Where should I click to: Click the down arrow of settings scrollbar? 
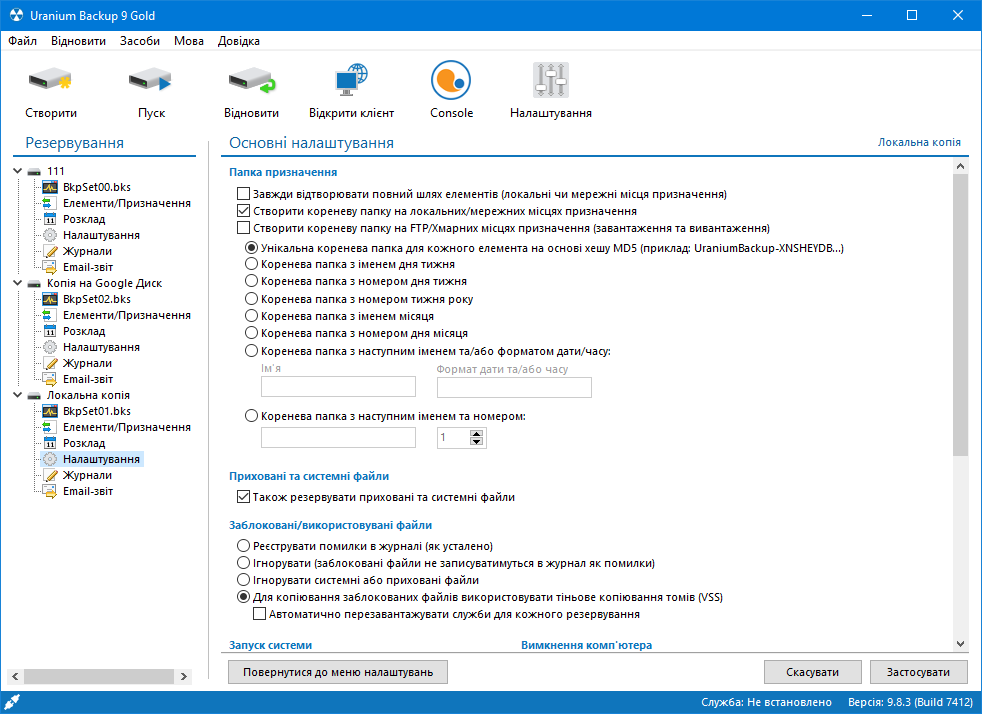pyautogui.click(x=960, y=644)
